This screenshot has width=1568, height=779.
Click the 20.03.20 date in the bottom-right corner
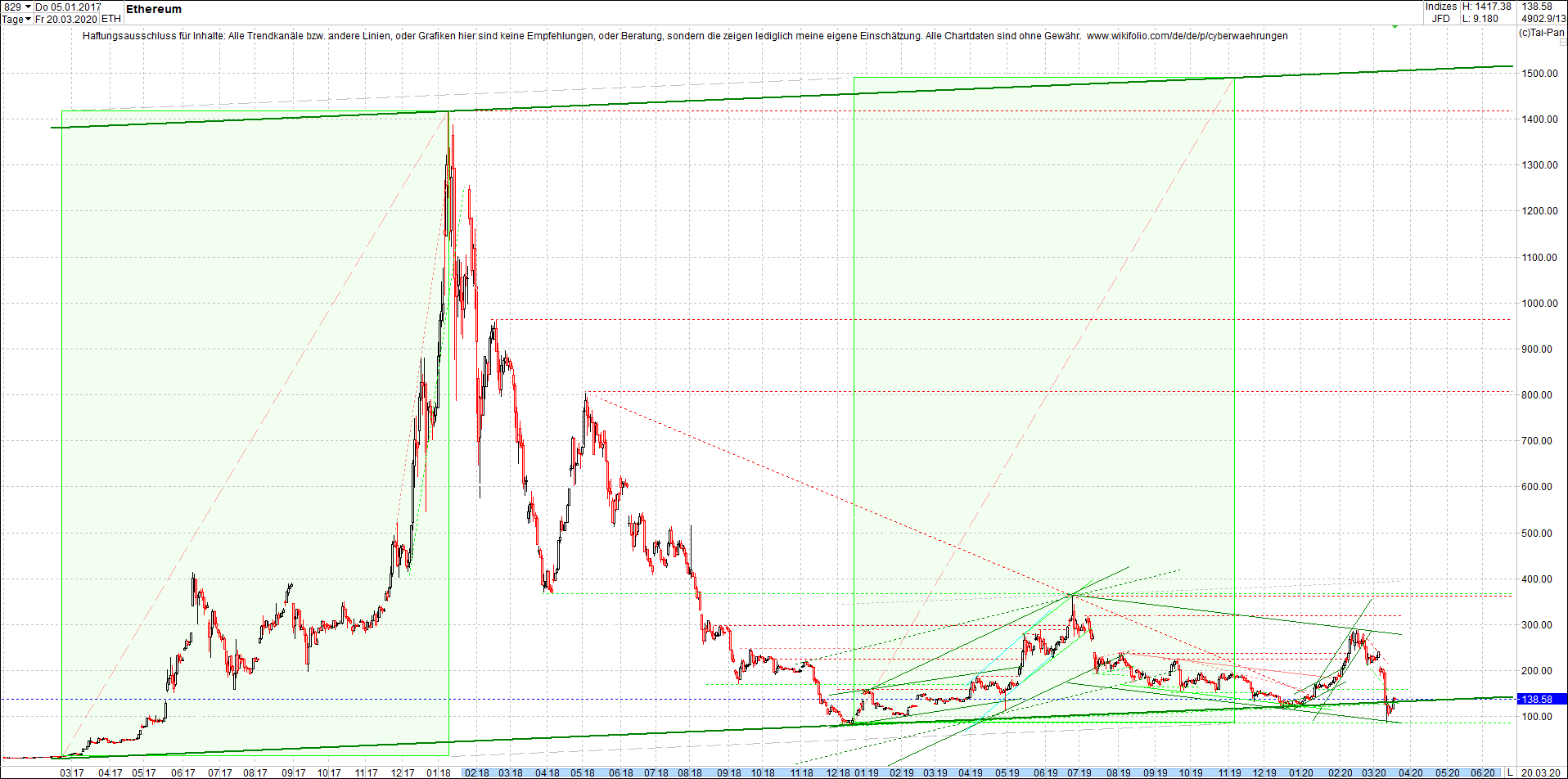coord(1540,772)
